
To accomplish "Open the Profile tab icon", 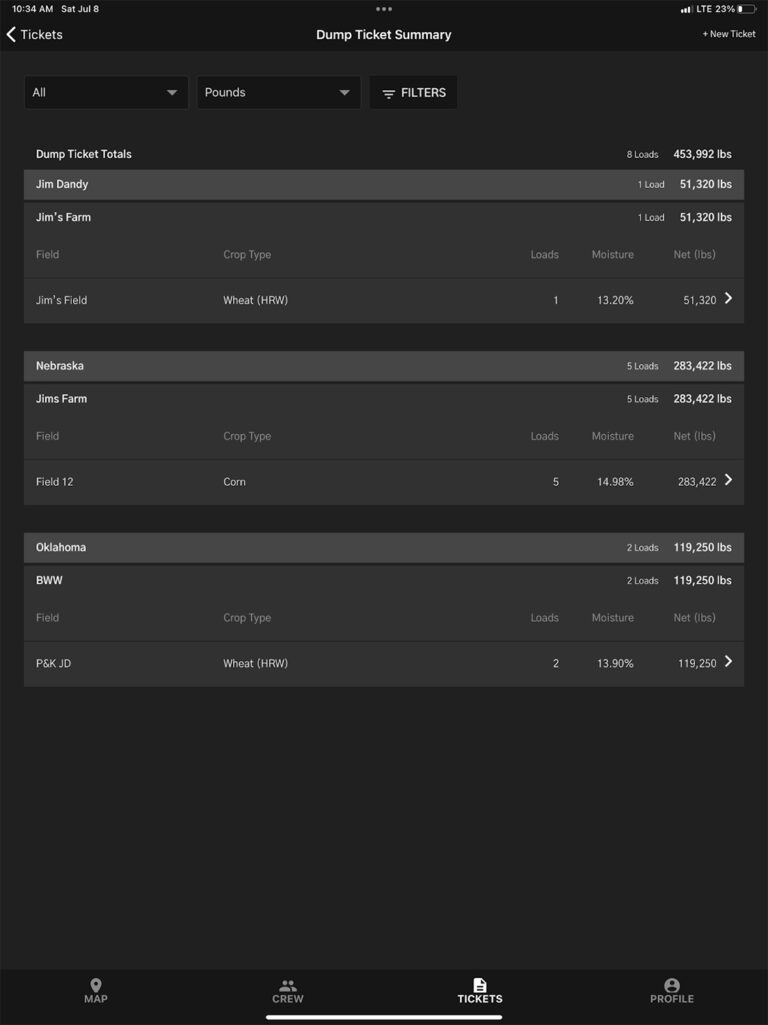I will point(672,985).
